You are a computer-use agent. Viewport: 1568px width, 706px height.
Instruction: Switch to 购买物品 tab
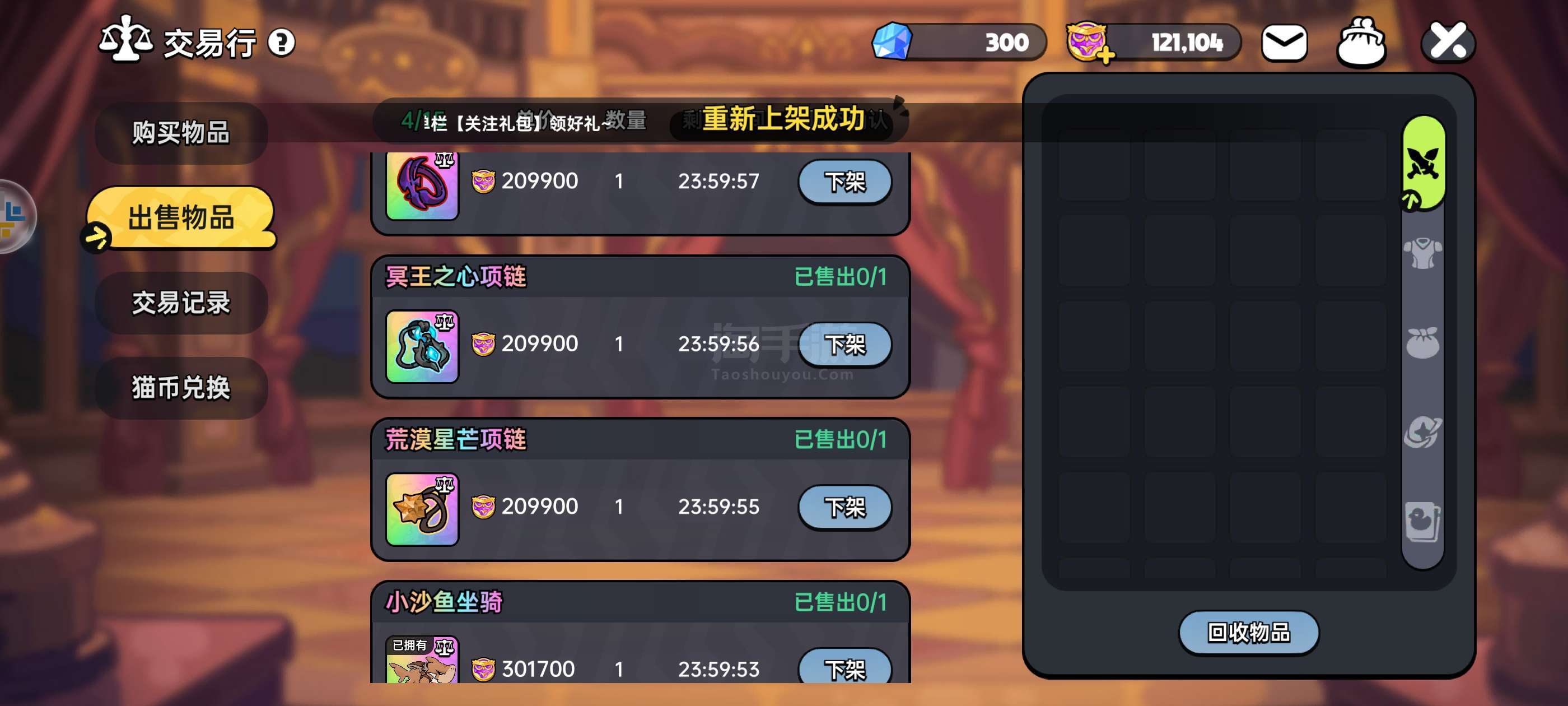coord(181,132)
